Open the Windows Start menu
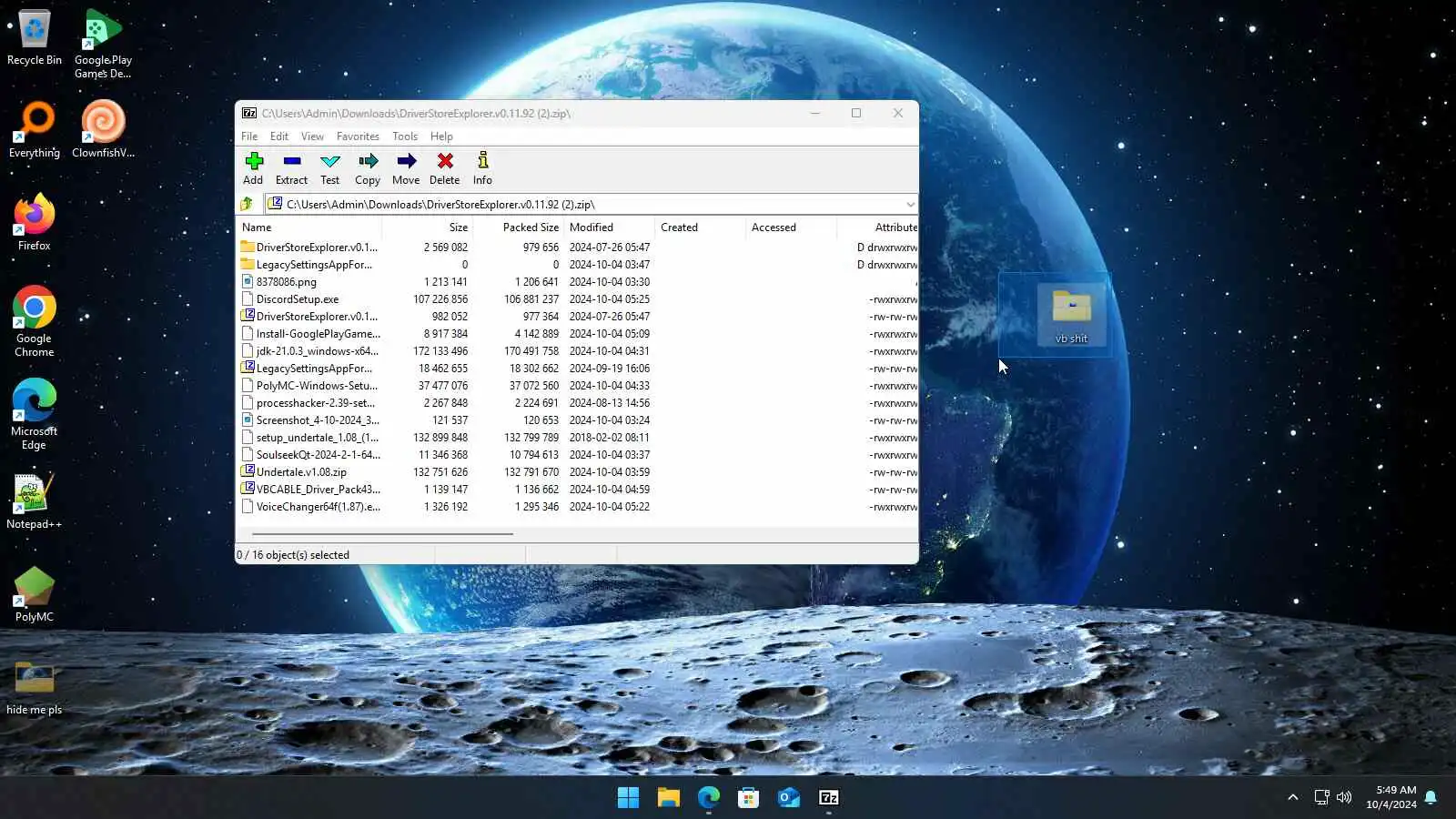1456x819 pixels. click(x=628, y=798)
